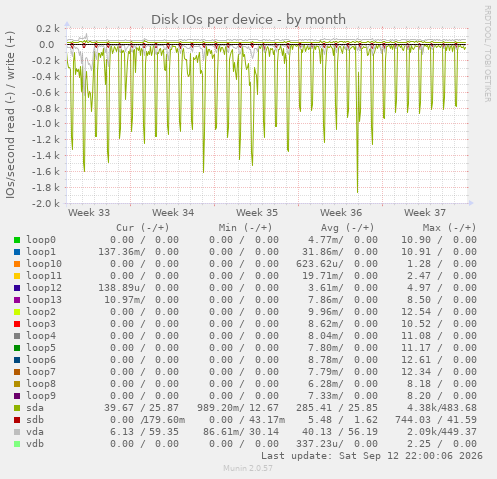
Task: Click the loop10 Avg value '623.62u/ 0.00'
Action: click(x=337, y=264)
